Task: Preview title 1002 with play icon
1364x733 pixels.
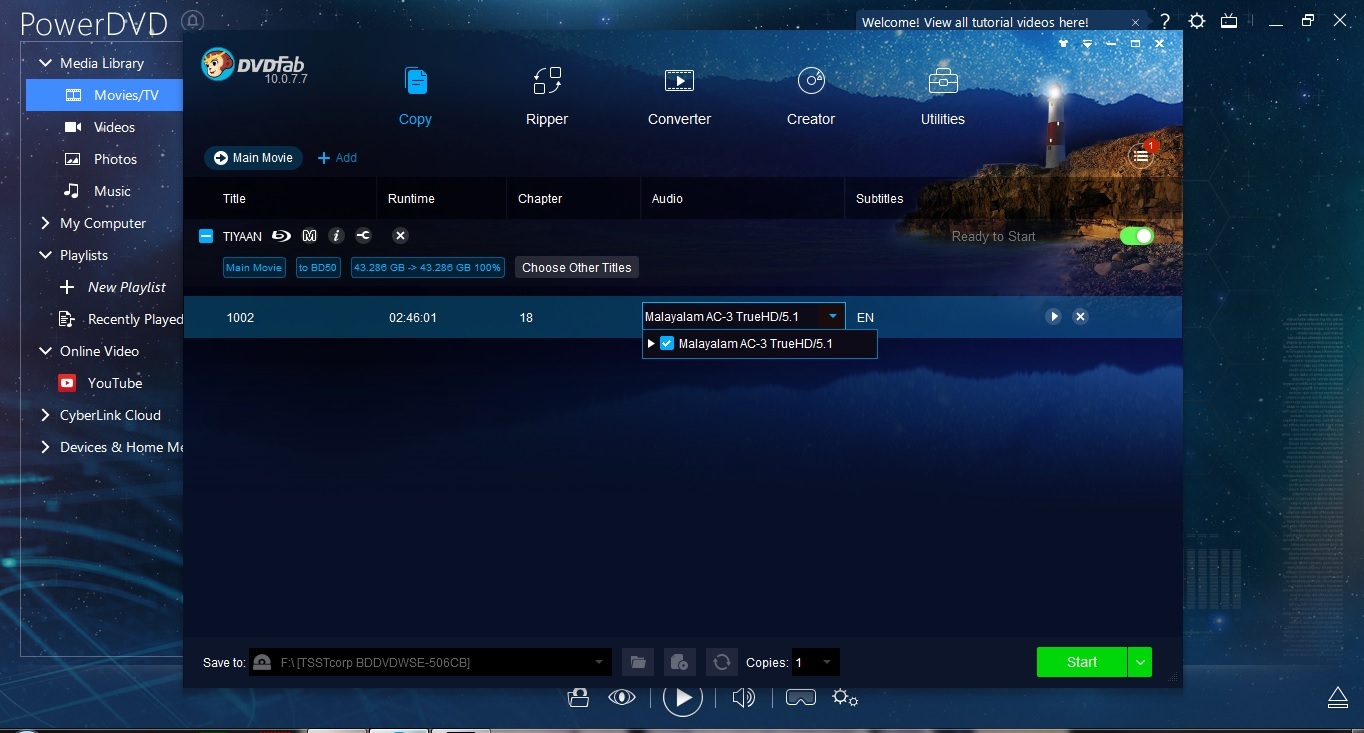Action: pos(1053,317)
